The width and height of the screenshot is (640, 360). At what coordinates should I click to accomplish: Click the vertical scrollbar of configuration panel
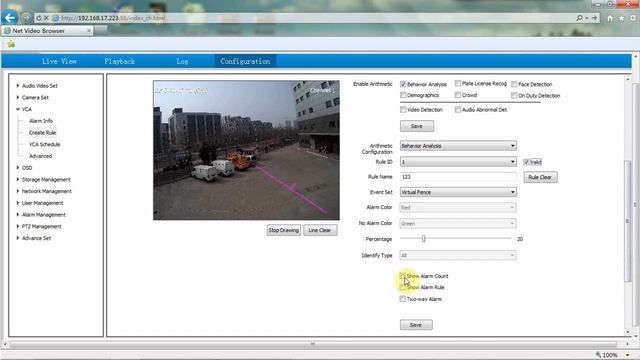[628, 220]
